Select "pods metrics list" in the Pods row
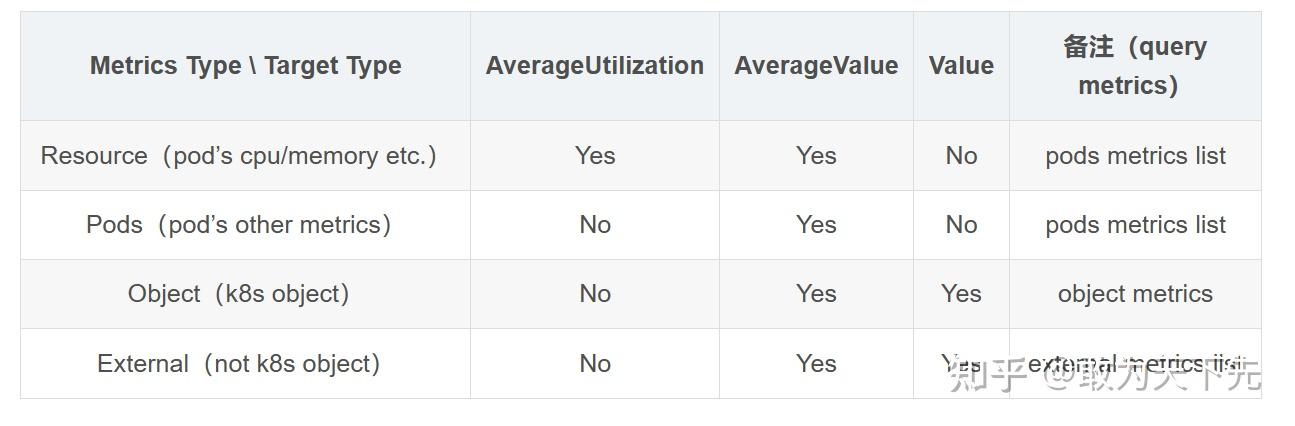 click(x=1135, y=225)
